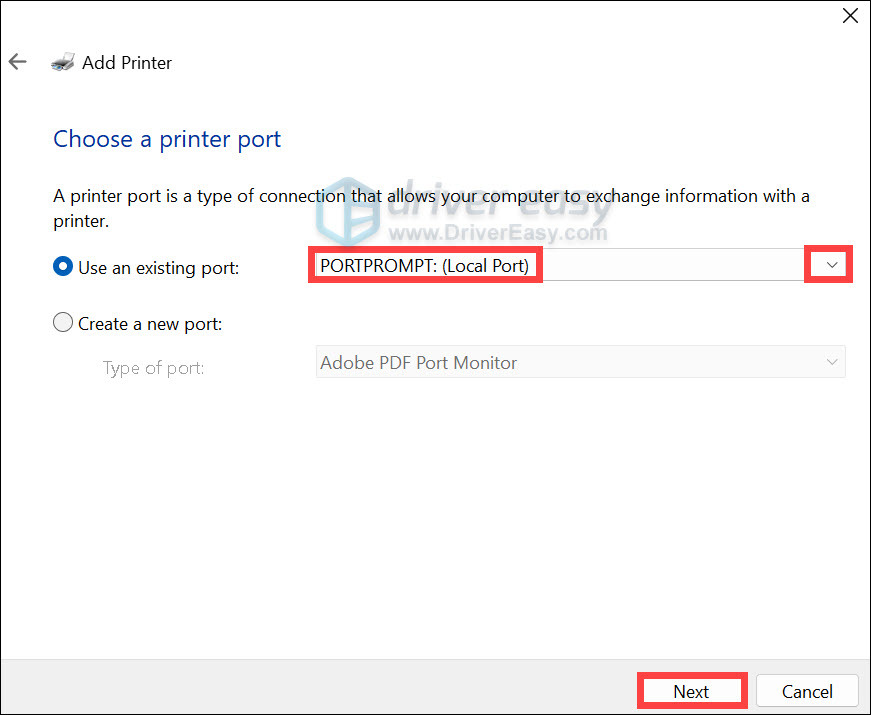Screen dimensions: 871x715
Task: Click the printer icon beside Add Printer
Action: pyautogui.click(x=62, y=62)
